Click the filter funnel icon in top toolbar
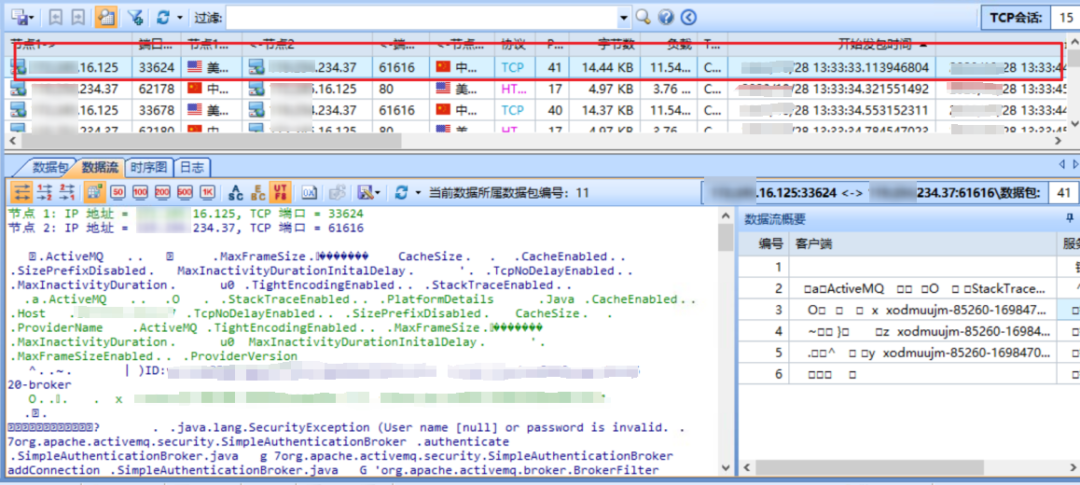Image resolution: width=1080 pixels, height=485 pixels. tap(135, 17)
